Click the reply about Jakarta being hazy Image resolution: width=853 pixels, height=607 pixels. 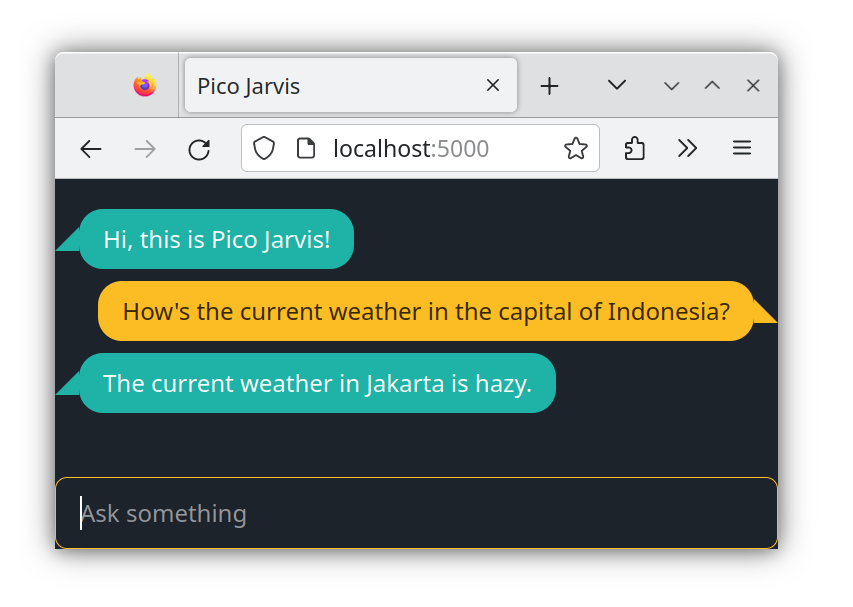(x=318, y=383)
